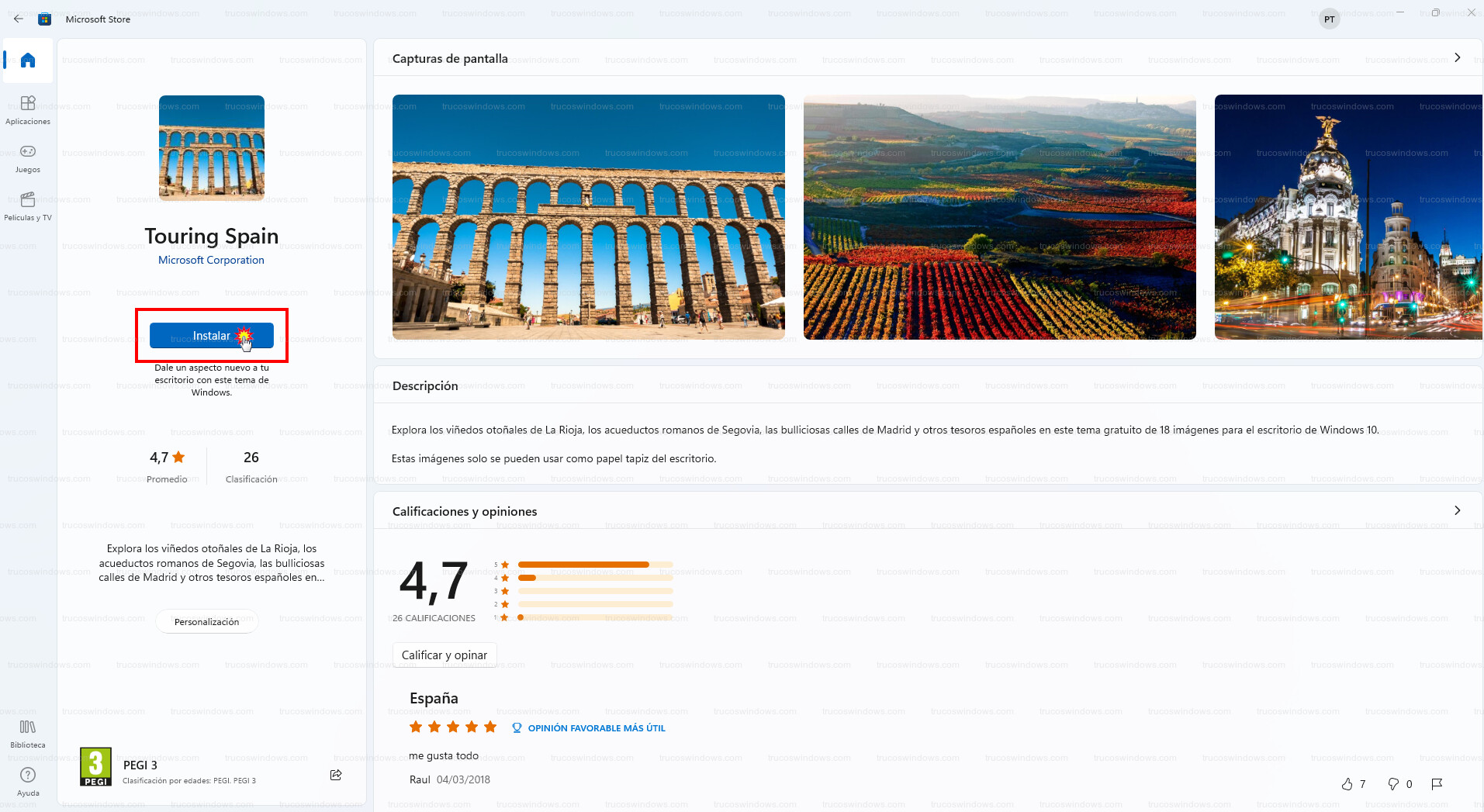Screen dimensions: 1484x812
Task: Select the Personalización category tag
Action: tap(206, 622)
